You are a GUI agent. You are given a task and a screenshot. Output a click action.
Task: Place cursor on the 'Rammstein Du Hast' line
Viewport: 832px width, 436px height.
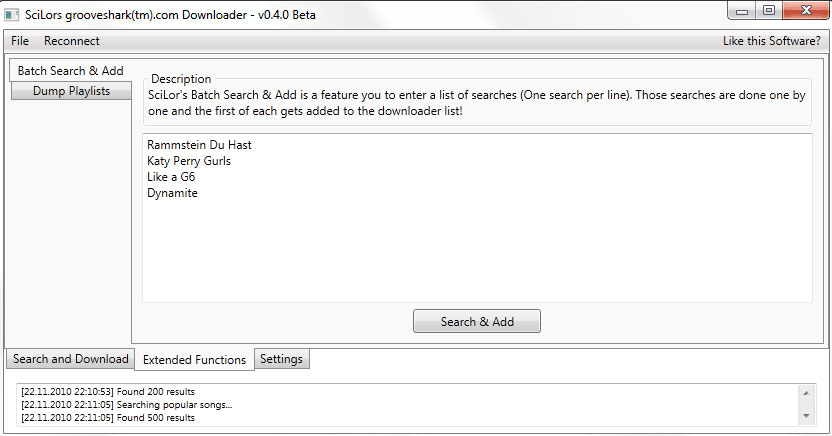199,145
